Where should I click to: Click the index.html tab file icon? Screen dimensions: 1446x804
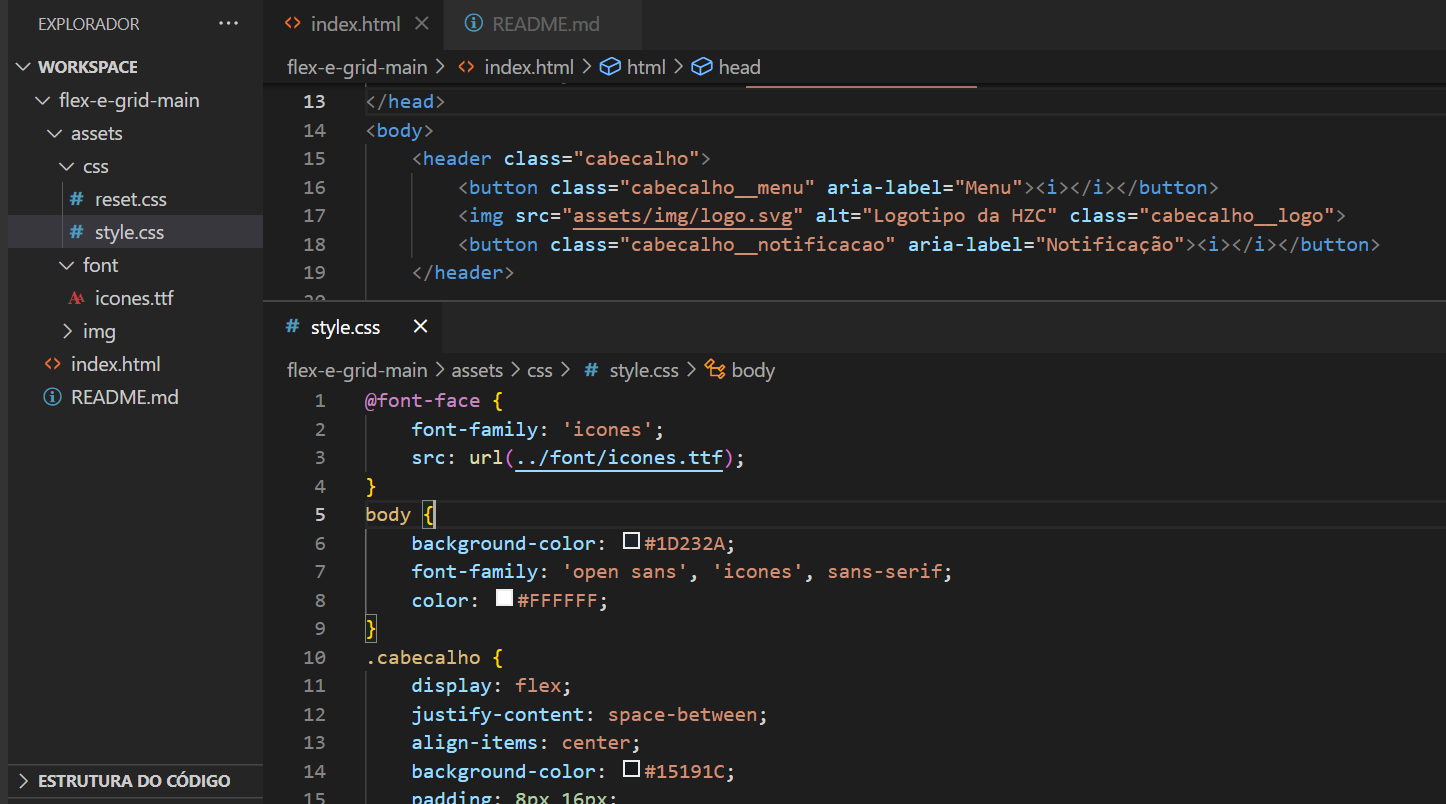(292, 24)
